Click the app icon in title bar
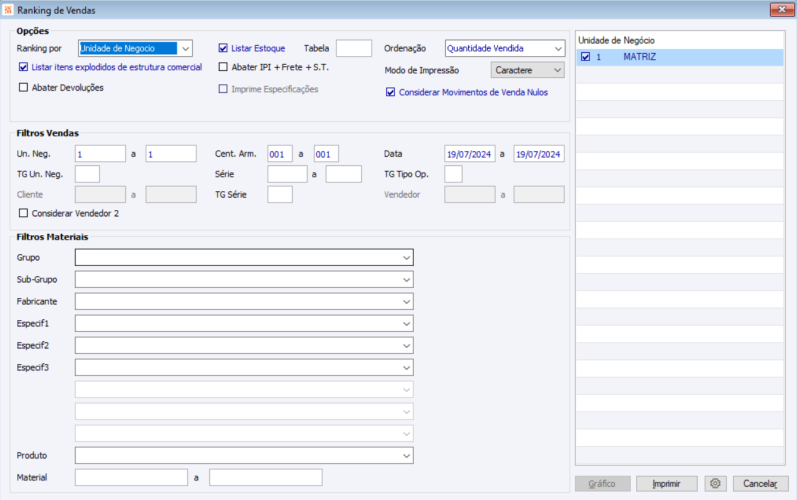The image size is (797, 500). coord(8,10)
